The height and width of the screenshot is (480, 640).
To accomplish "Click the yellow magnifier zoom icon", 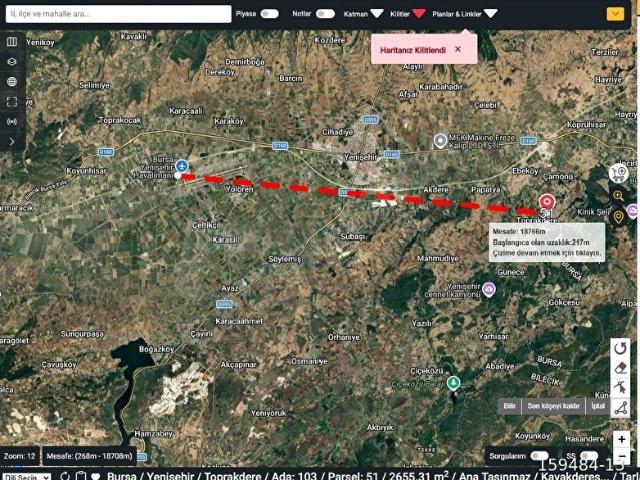I will (619, 196).
